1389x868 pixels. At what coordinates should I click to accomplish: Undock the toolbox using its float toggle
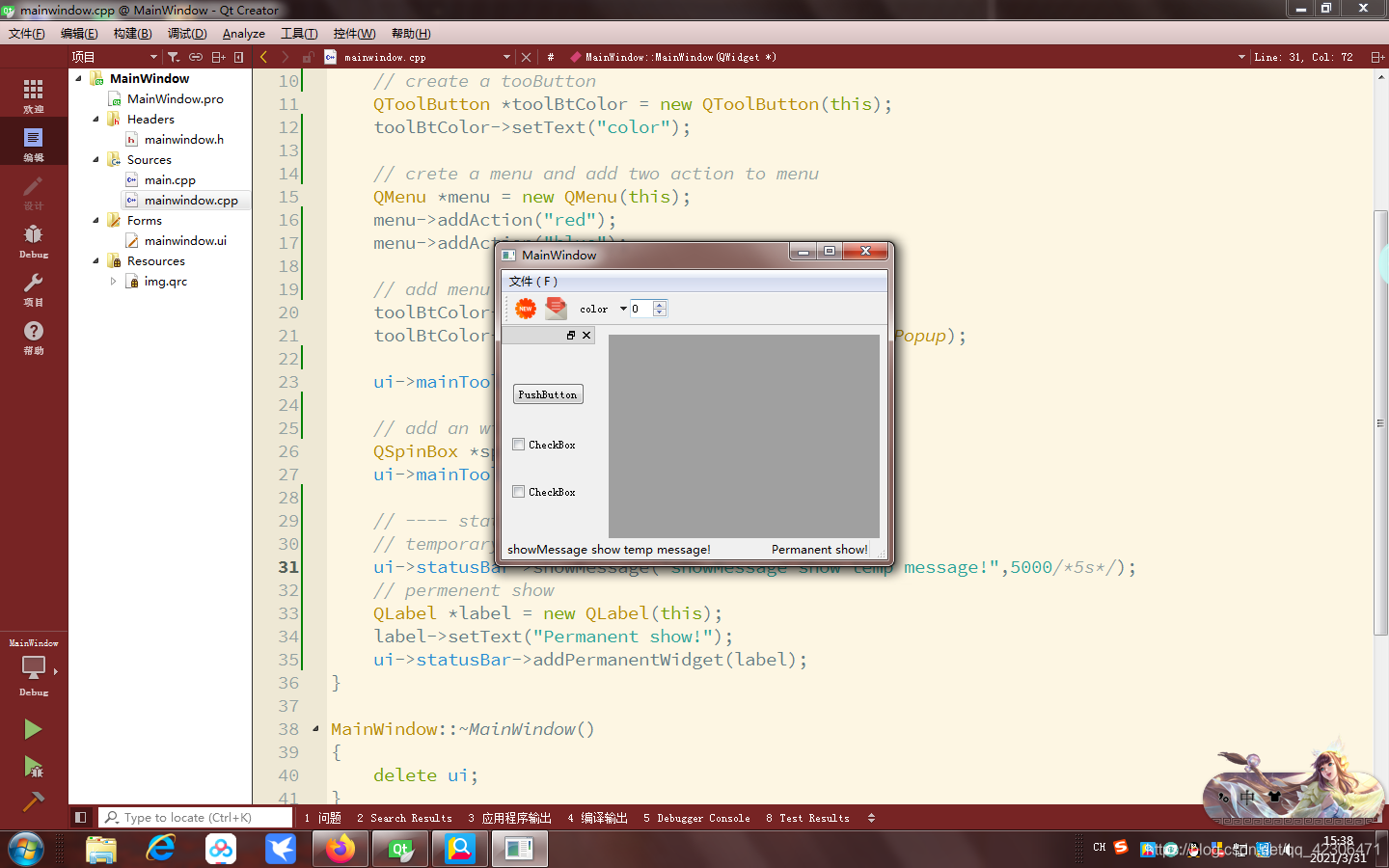point(569,335)
